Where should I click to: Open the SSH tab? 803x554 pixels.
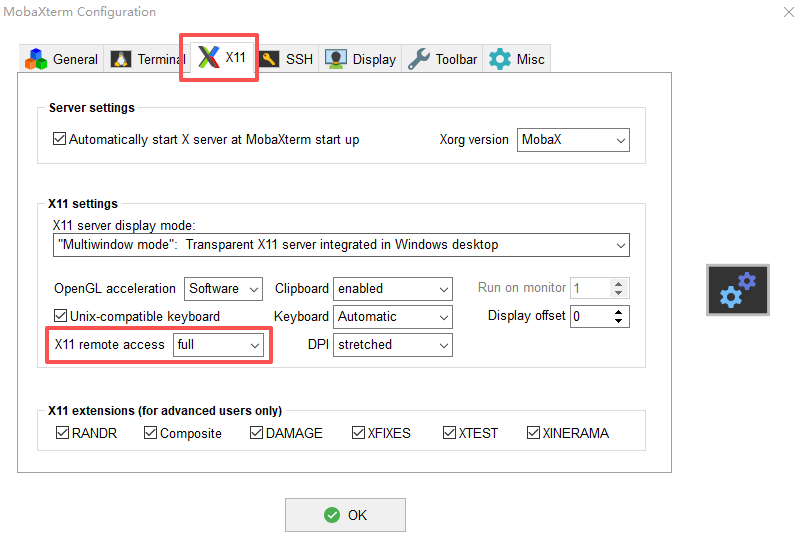click(x=287, y=59)
